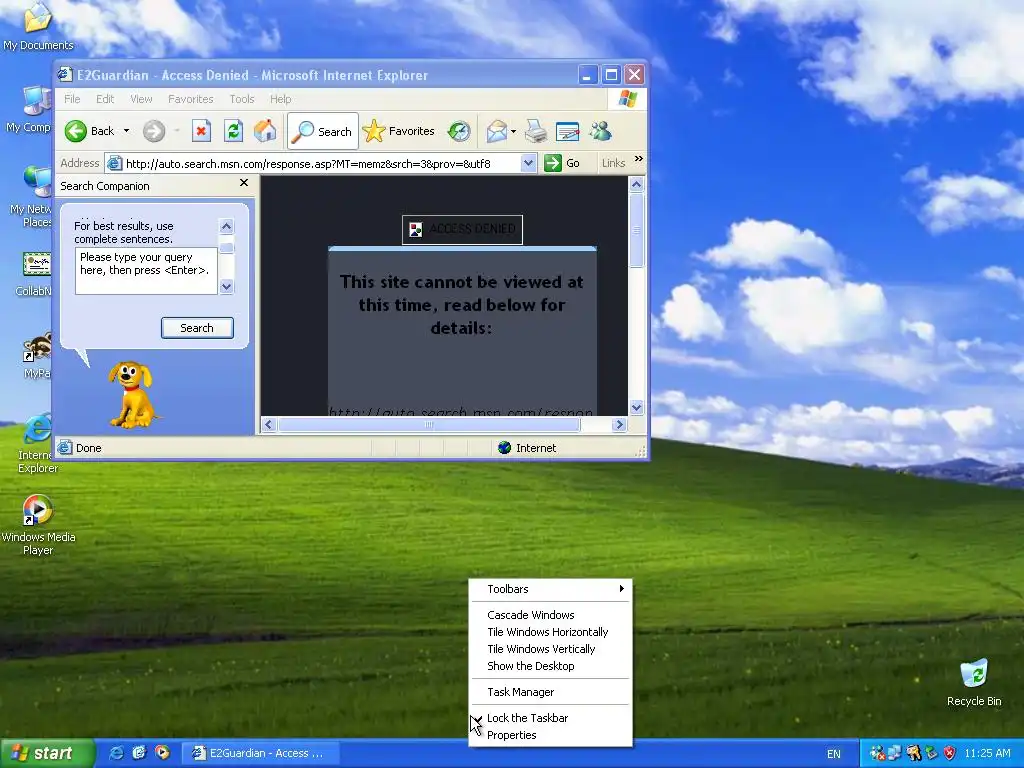Click scroll down arrow in Search Companion
The image size is (1024, 768).
227,286
